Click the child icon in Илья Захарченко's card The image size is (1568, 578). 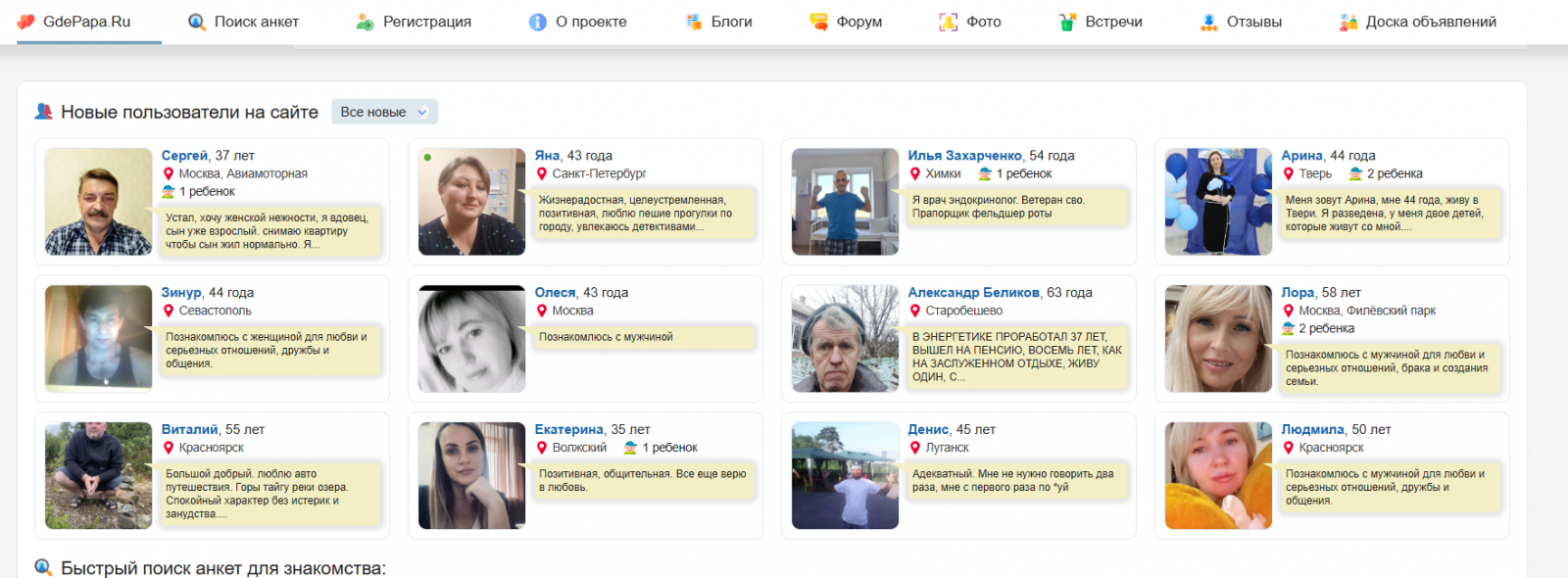coord(985,173)
